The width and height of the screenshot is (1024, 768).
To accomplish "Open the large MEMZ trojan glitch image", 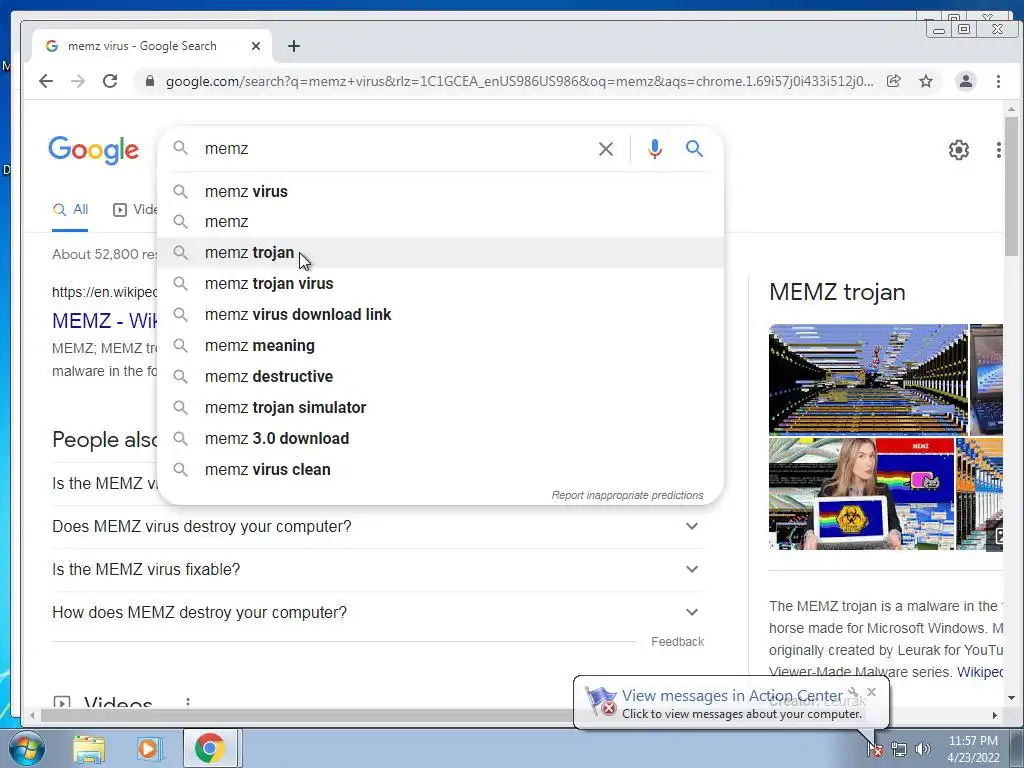I will click(868, 379).
